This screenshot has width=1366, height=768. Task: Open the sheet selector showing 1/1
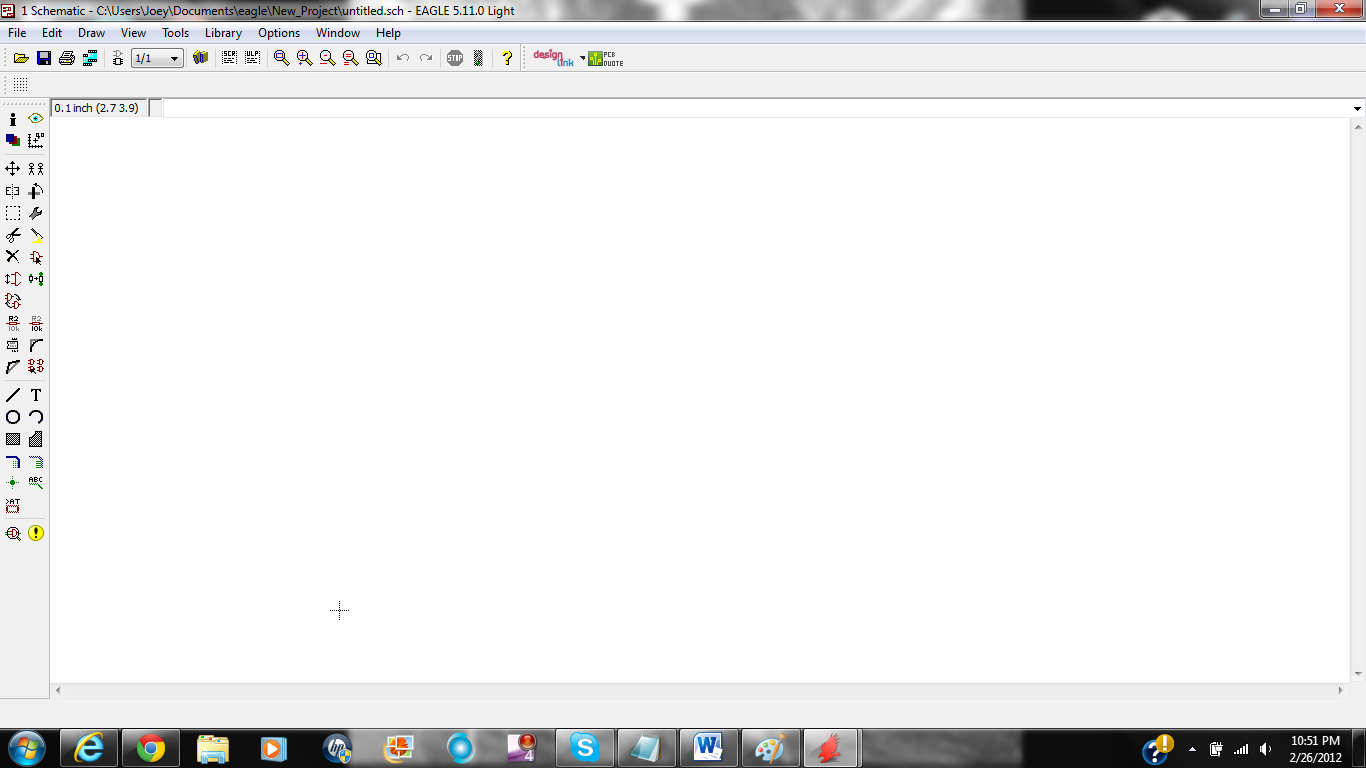158,58
